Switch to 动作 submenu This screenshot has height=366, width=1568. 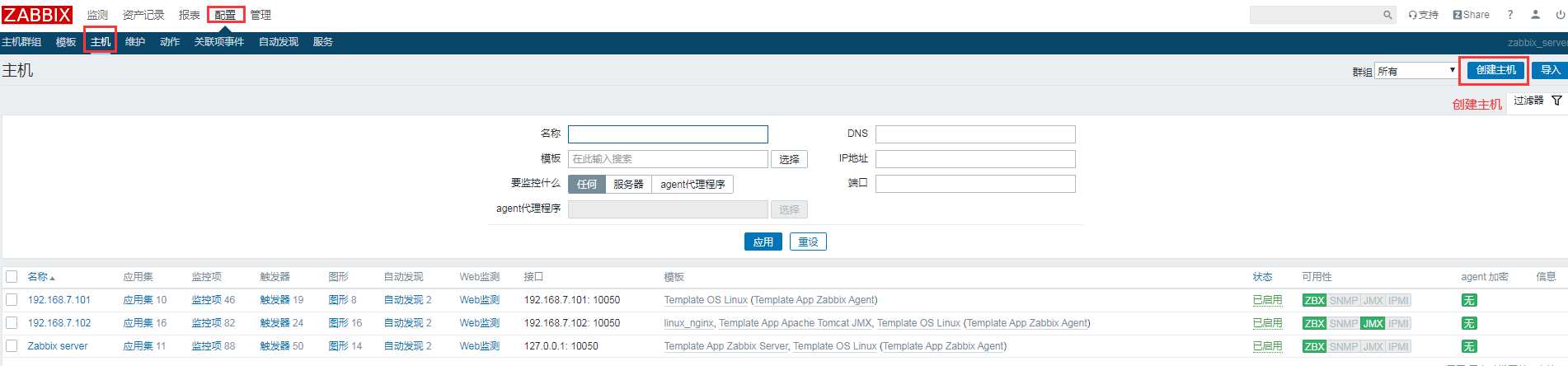(170, 42)
